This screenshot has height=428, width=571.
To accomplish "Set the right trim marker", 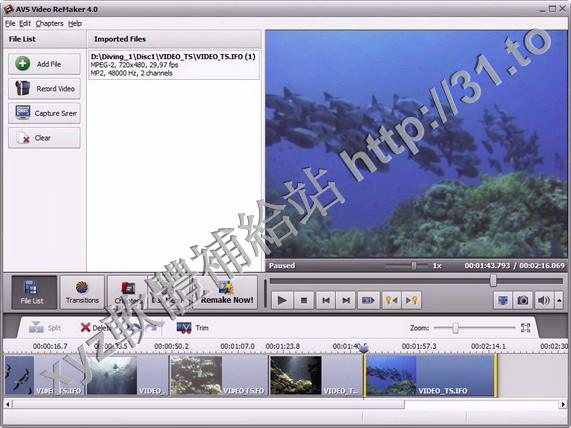I will 411,300.
